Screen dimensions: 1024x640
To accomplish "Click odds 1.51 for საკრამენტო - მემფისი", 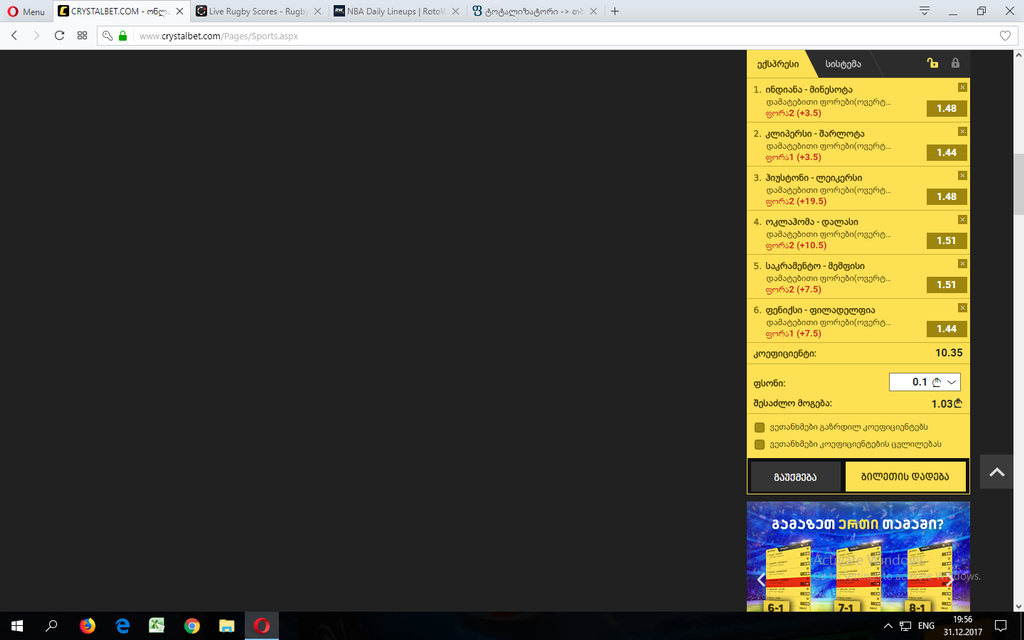I will (946, 285).
